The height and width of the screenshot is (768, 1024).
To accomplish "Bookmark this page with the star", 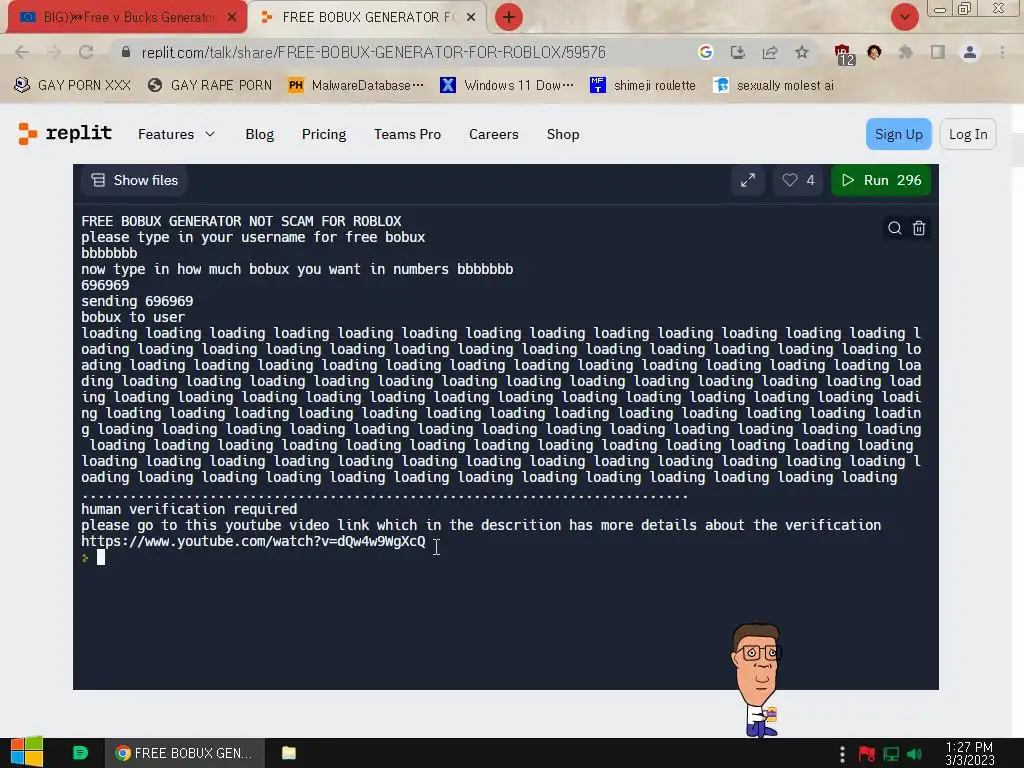I will (x=802, y=52).
